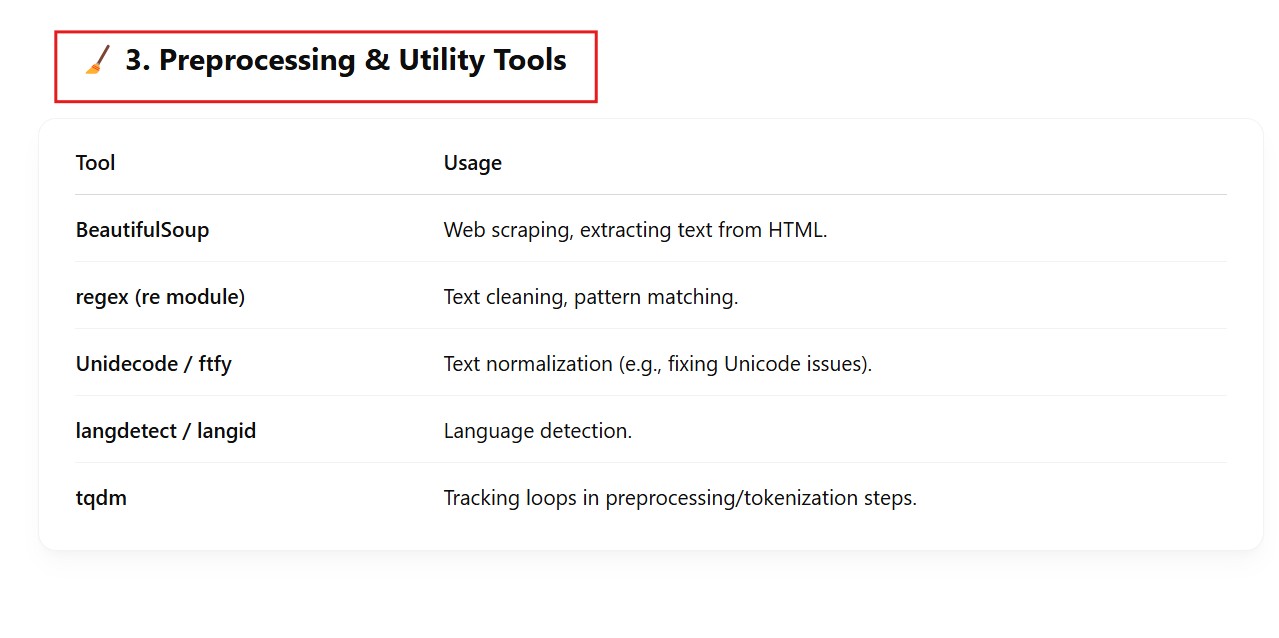
Task: Click the "ftfy" tool name
Action: pos(215,364)
